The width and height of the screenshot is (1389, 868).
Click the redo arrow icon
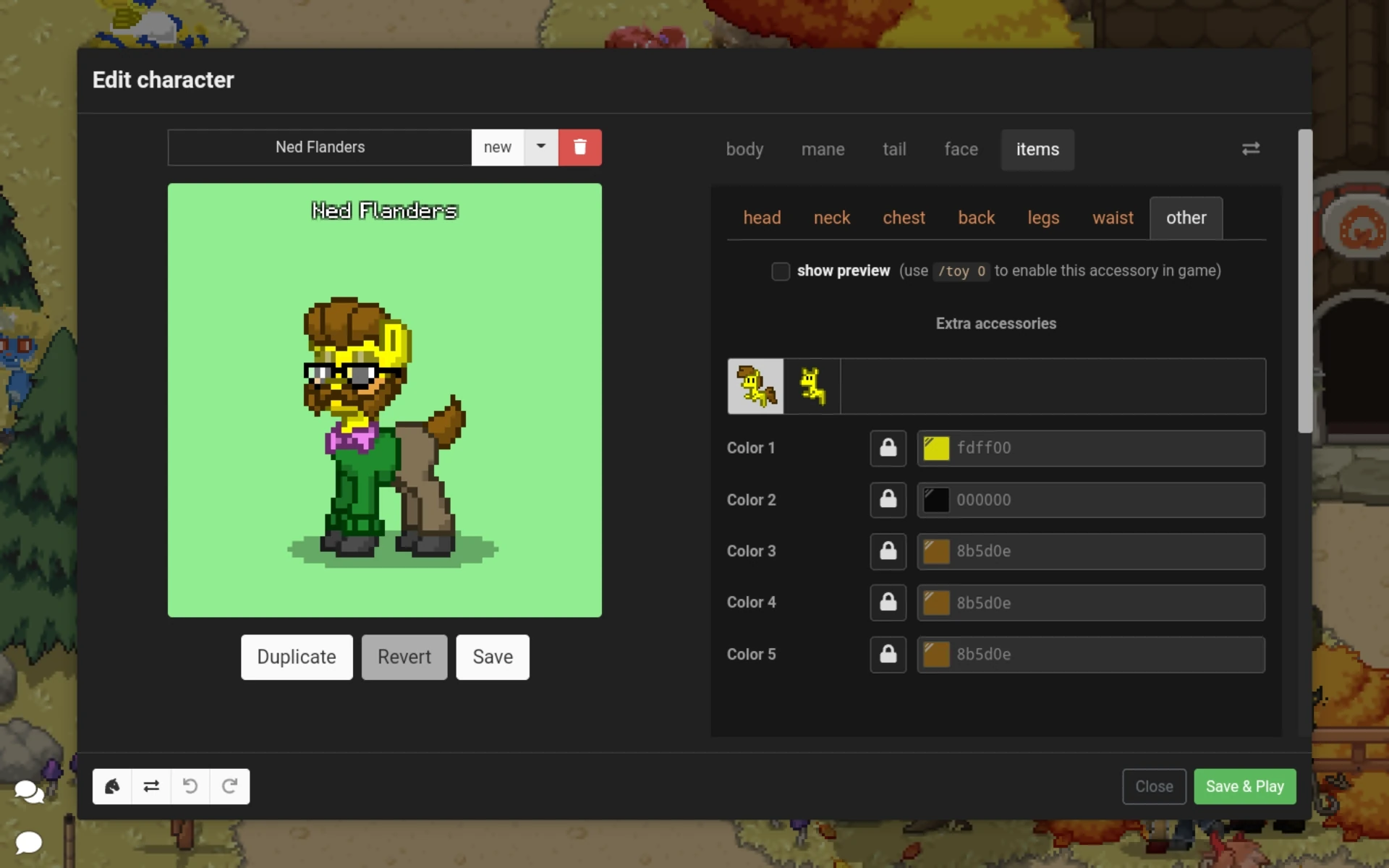coord(229,786)
